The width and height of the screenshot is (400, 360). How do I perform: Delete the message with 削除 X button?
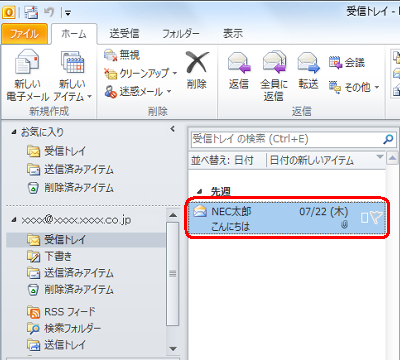coord(197,70)
